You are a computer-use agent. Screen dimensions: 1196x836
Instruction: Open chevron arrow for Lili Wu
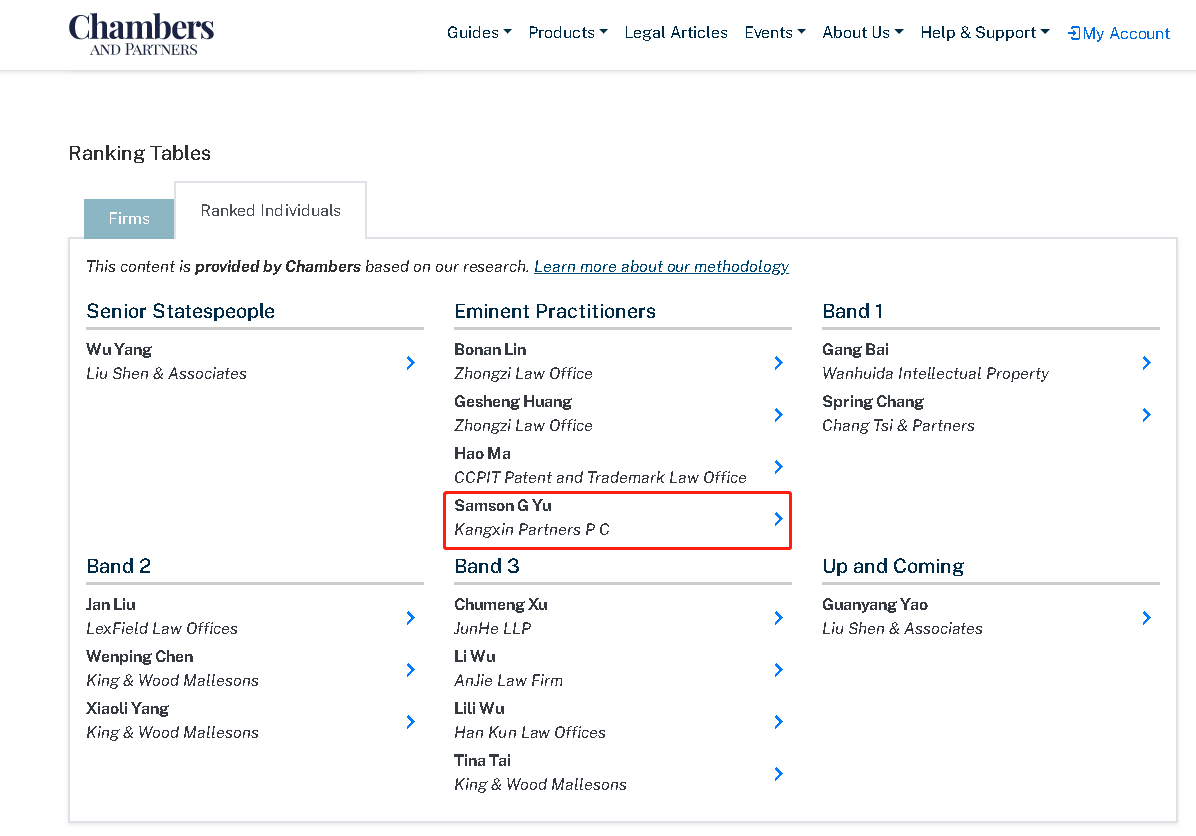tap(778, 722)
